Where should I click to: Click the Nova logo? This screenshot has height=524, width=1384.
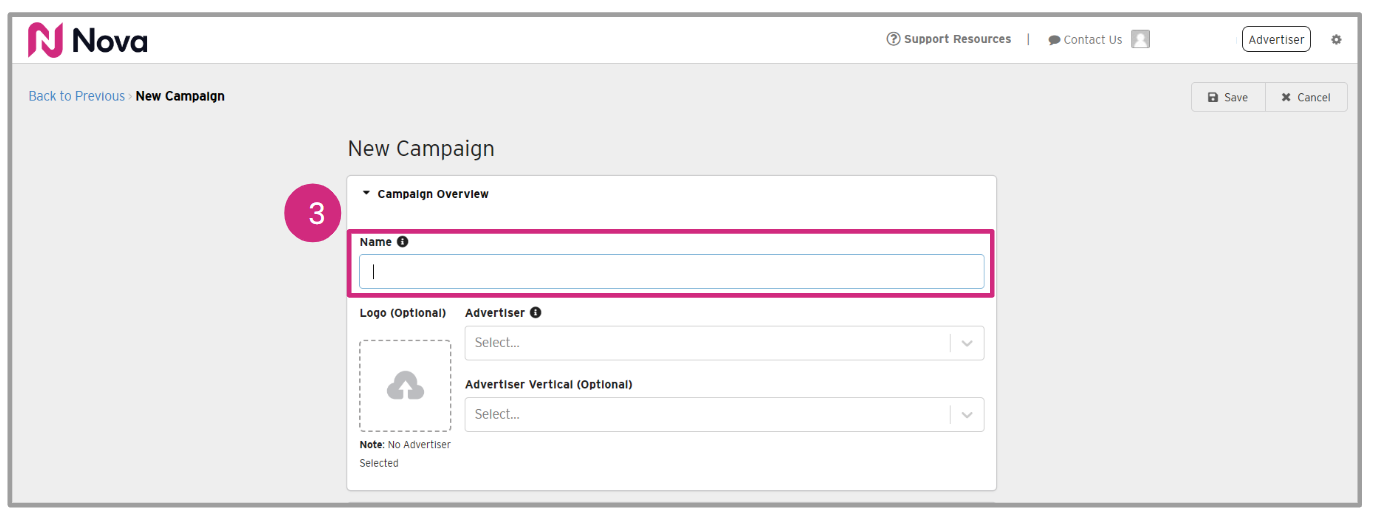87,40
